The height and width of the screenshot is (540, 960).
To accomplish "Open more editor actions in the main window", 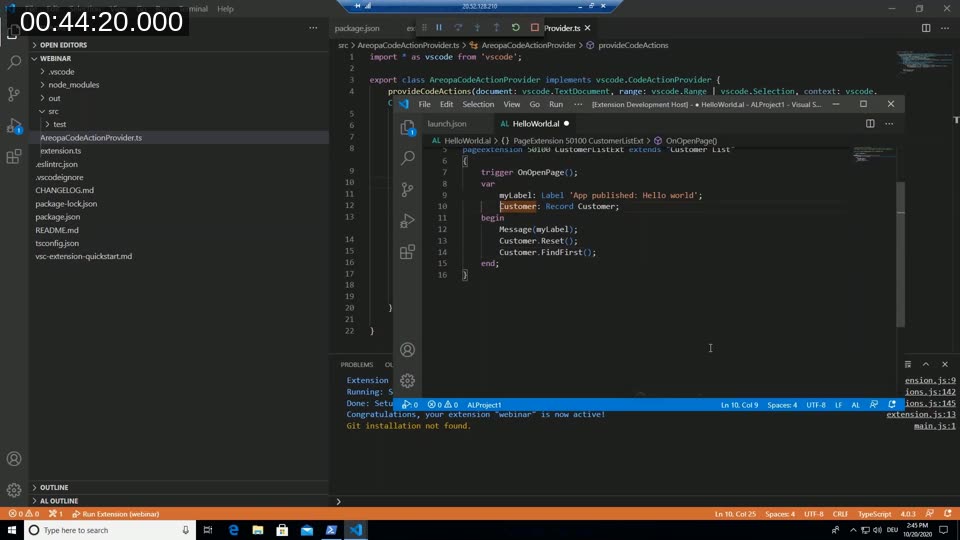I will click(x=945, y=28).
